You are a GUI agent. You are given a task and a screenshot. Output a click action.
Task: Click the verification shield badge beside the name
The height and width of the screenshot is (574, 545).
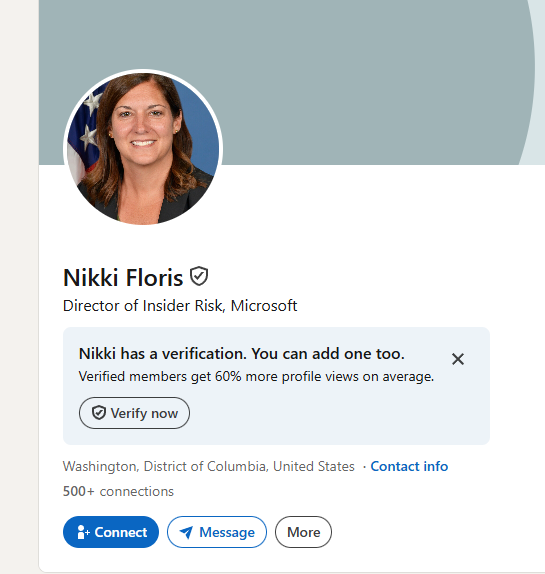[x=199, y=276]
